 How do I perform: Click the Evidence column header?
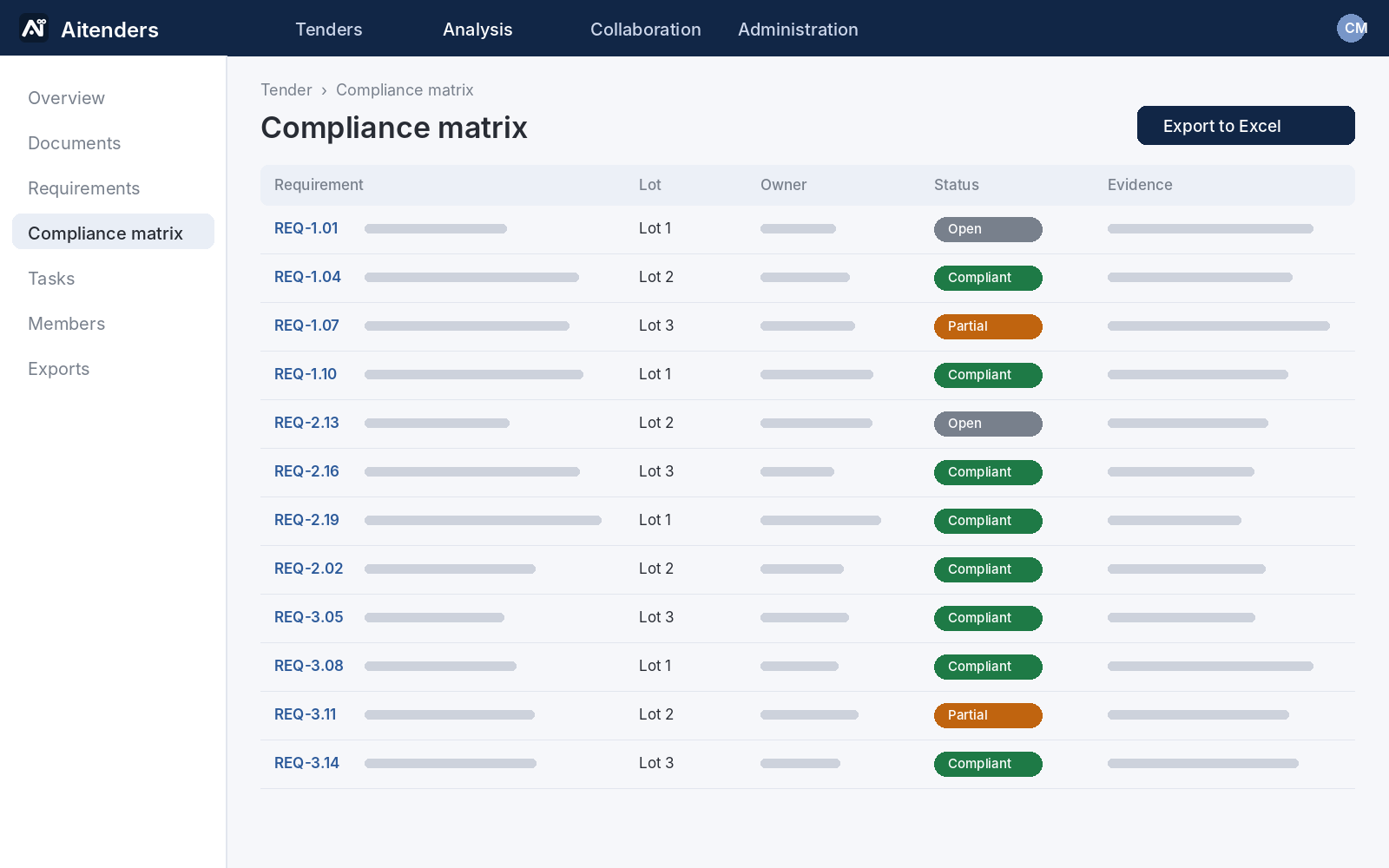pos(1140,185)
